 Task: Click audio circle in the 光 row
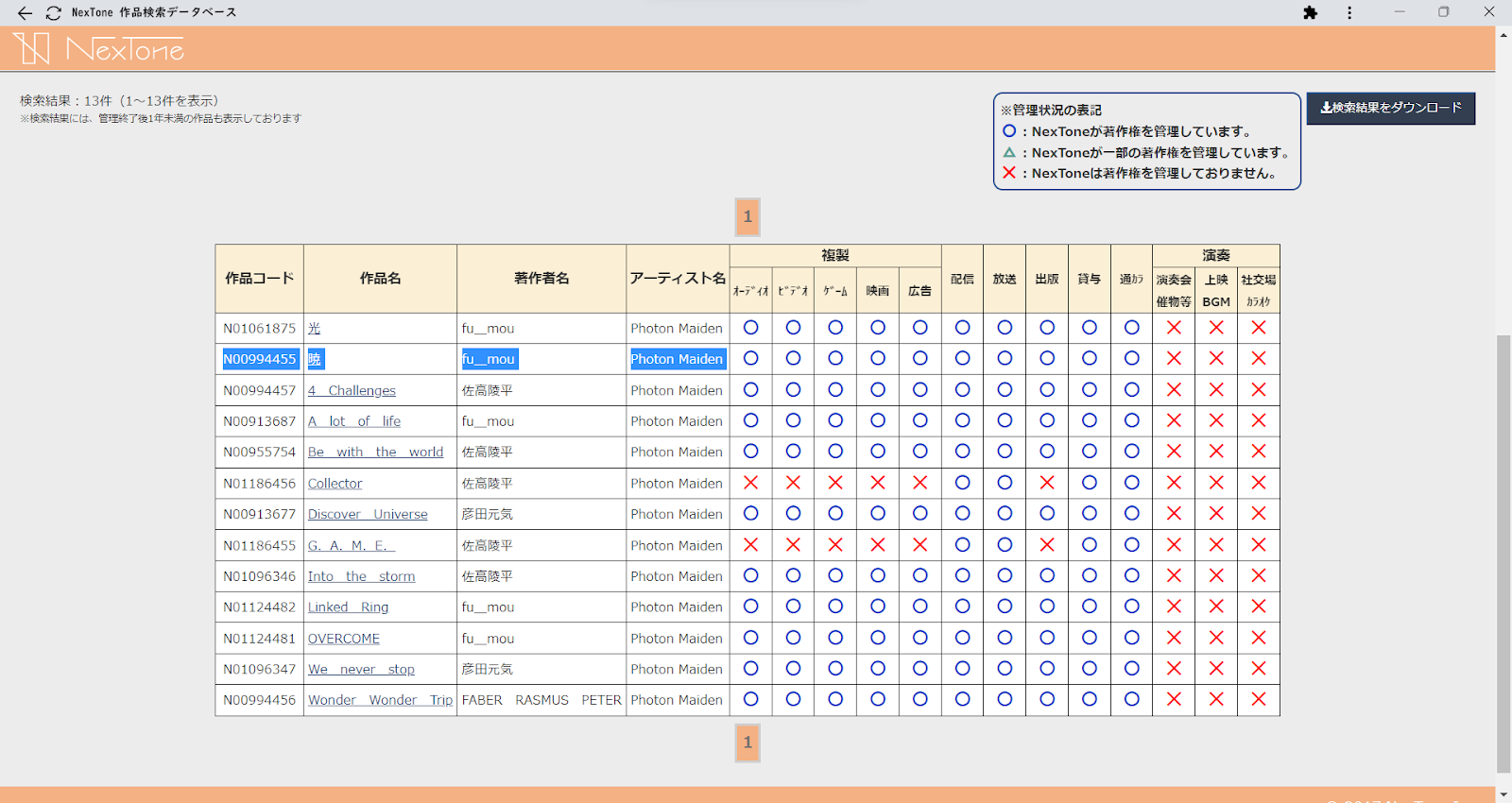[x=750, y=328]
